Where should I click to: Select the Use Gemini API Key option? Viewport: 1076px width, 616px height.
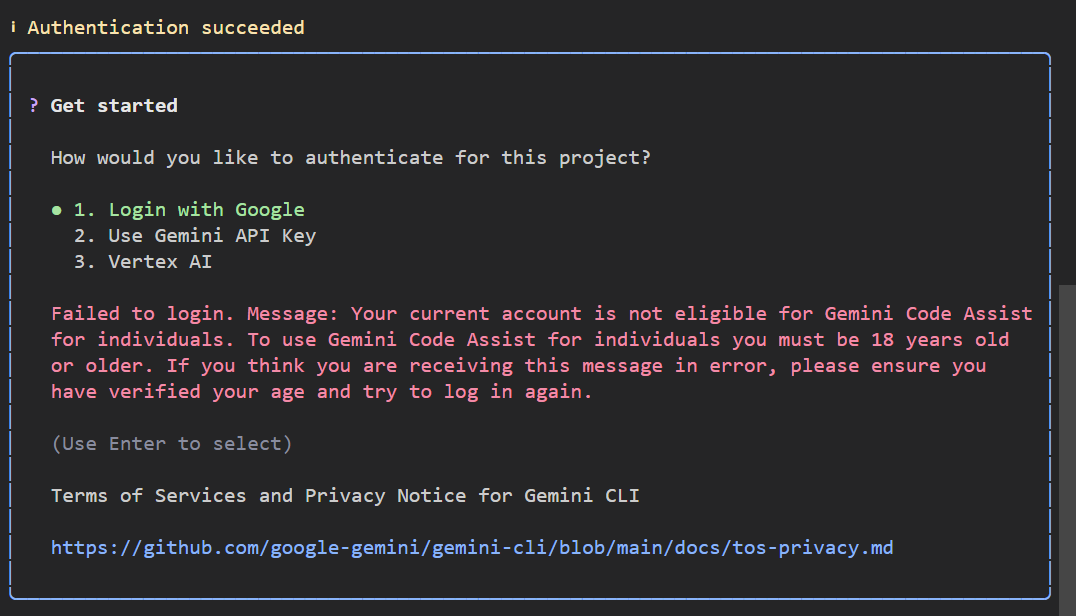point(212,236)
